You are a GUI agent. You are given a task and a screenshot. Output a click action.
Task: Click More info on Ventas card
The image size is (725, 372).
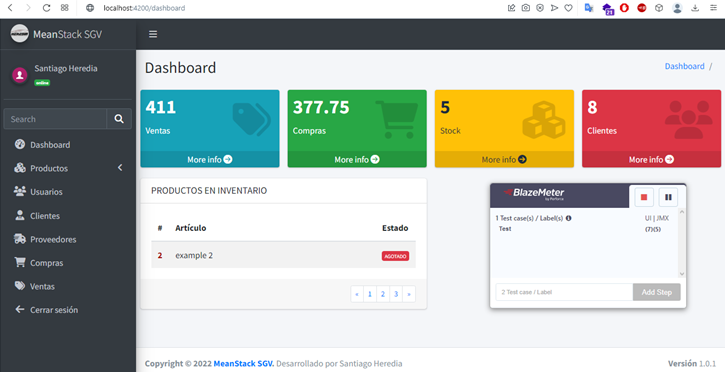pos(210,159)
